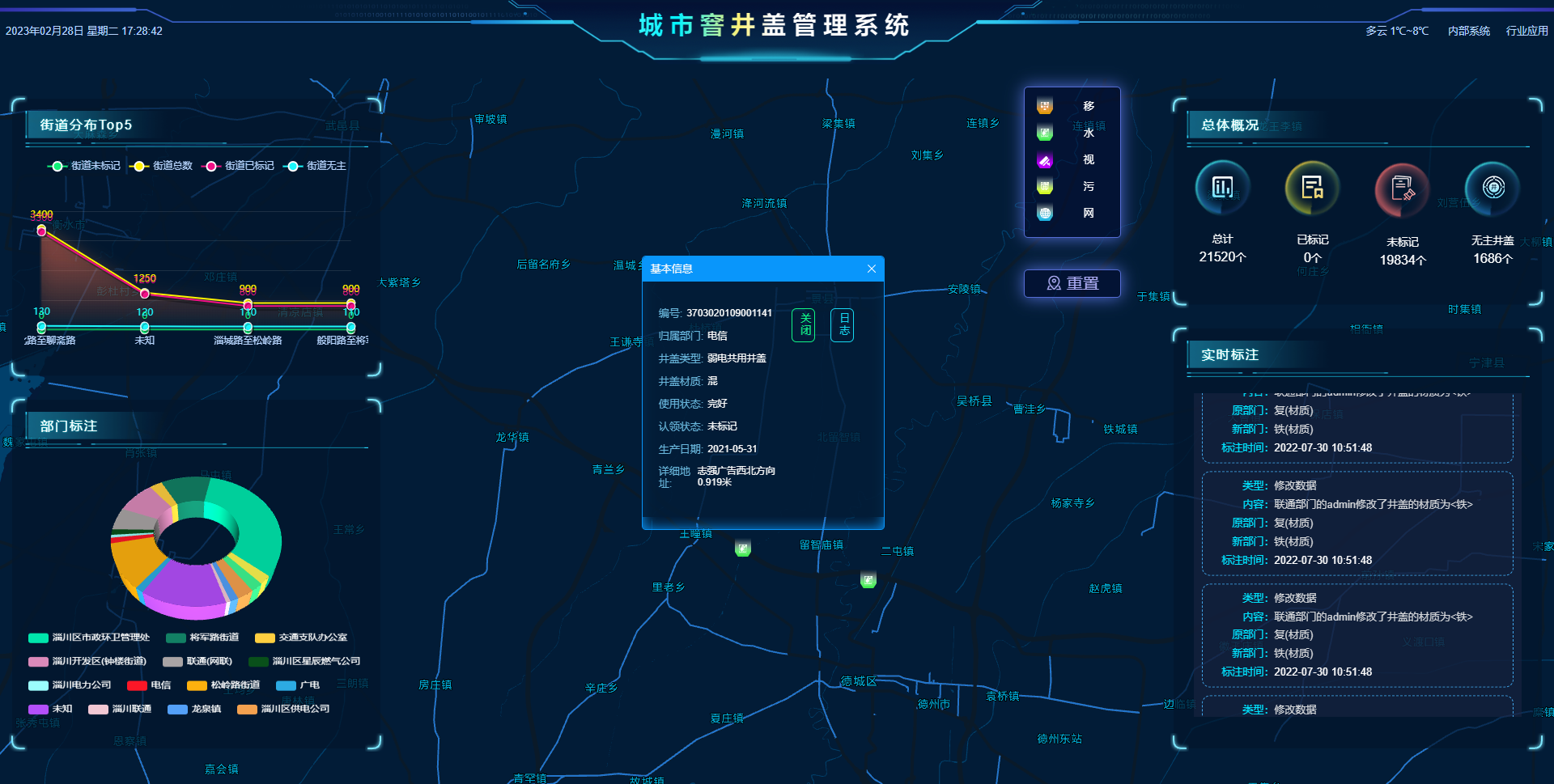This screenshot has height=784, width=1554.
Task: Toggle the 龙泉镇 legend item
Action: pos(194,709)
